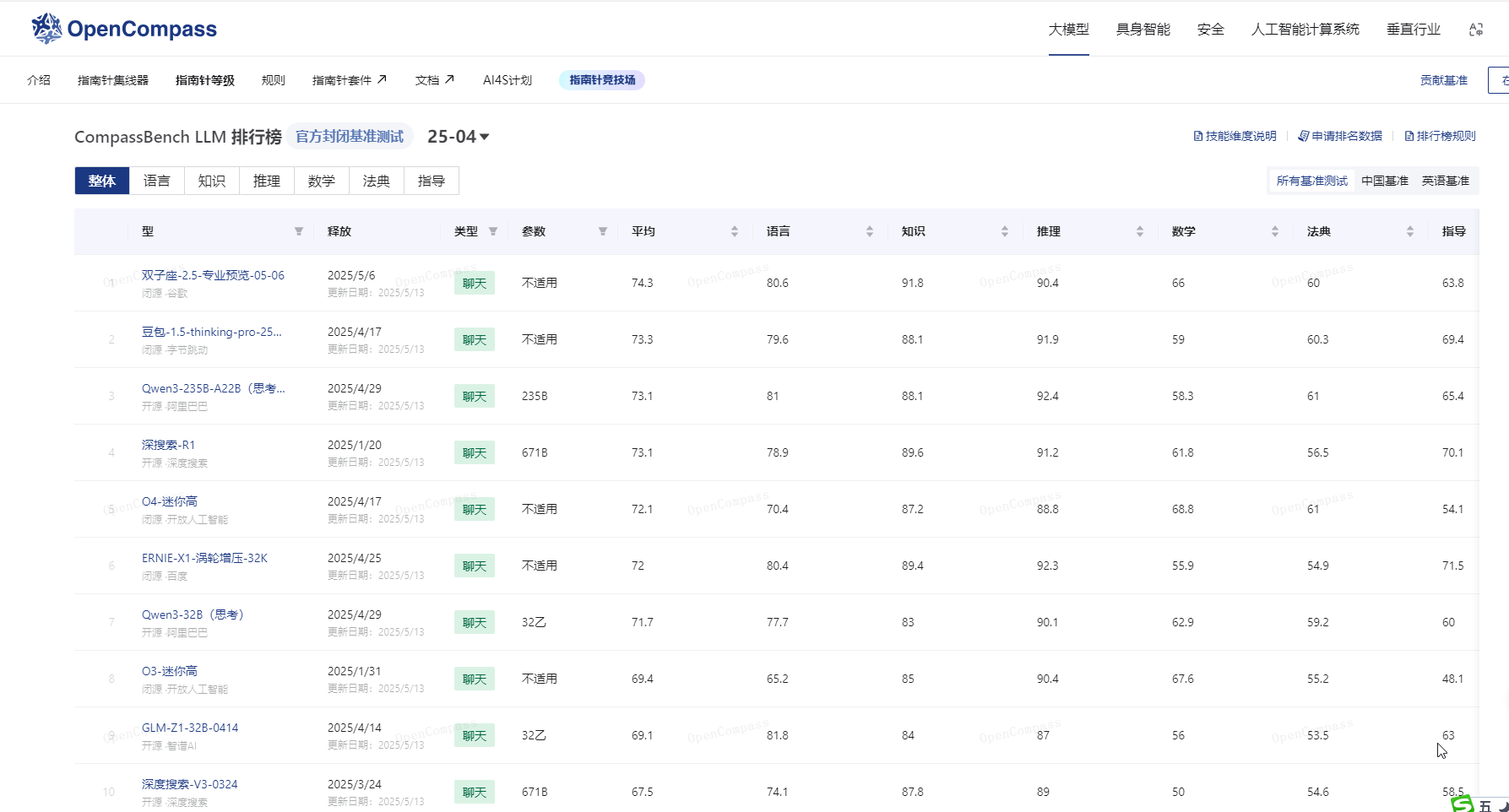Click the OpenCompass logo
1509x812 pixels.
tap(124, 29)
